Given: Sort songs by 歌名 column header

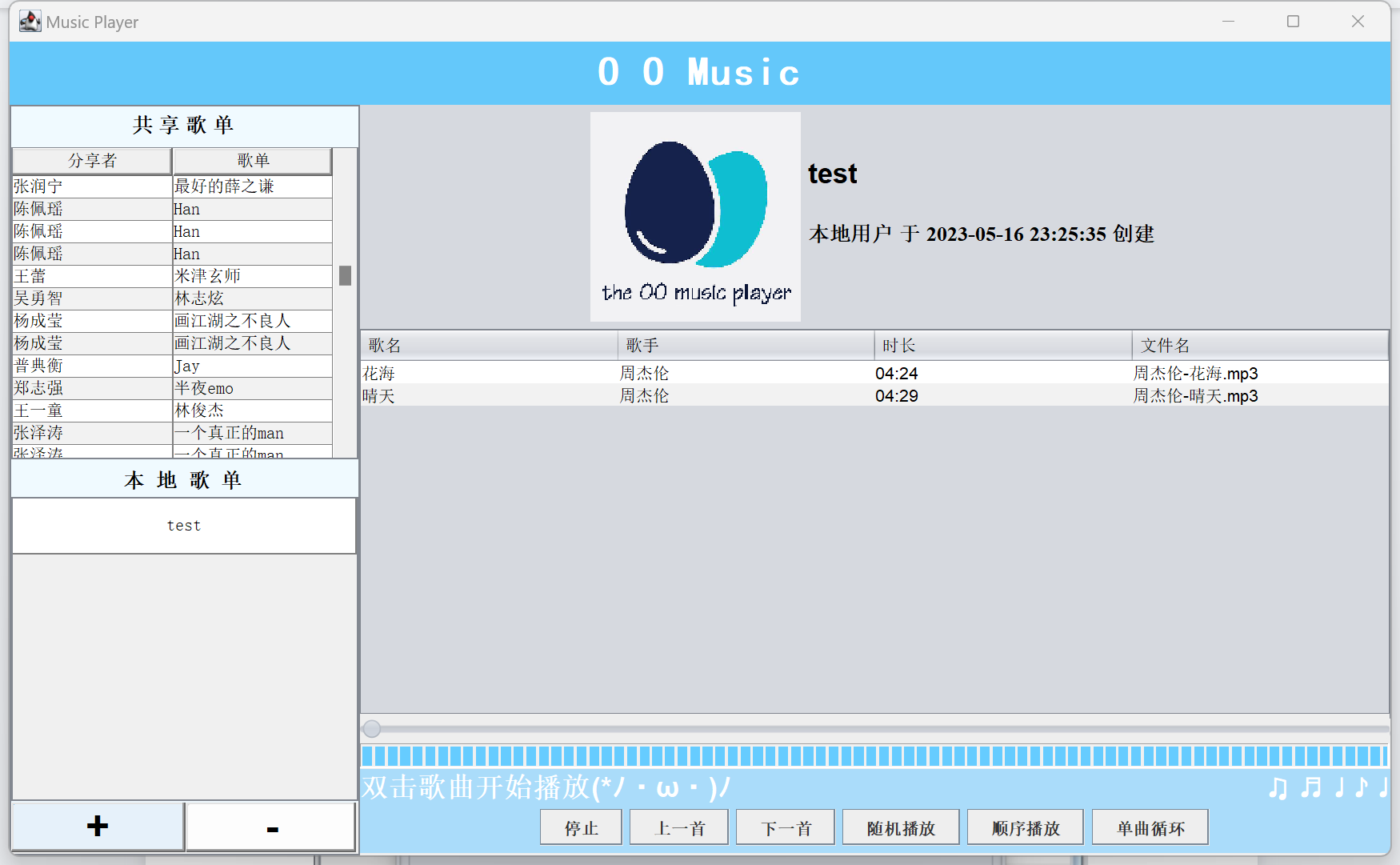Looking at the screenshot, I should (x=489, y=346).
